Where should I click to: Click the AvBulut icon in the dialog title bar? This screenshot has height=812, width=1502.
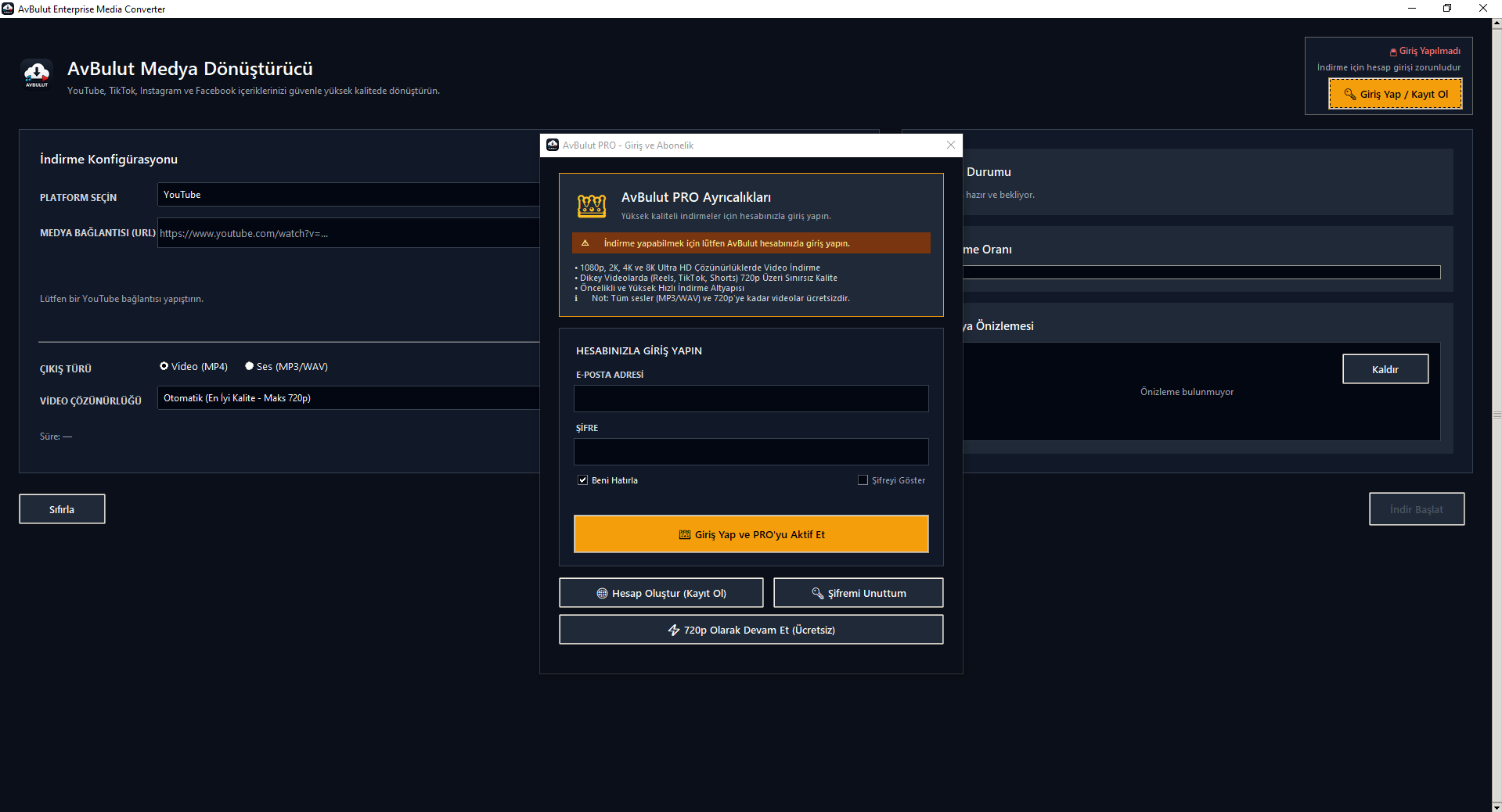[553, 145]
